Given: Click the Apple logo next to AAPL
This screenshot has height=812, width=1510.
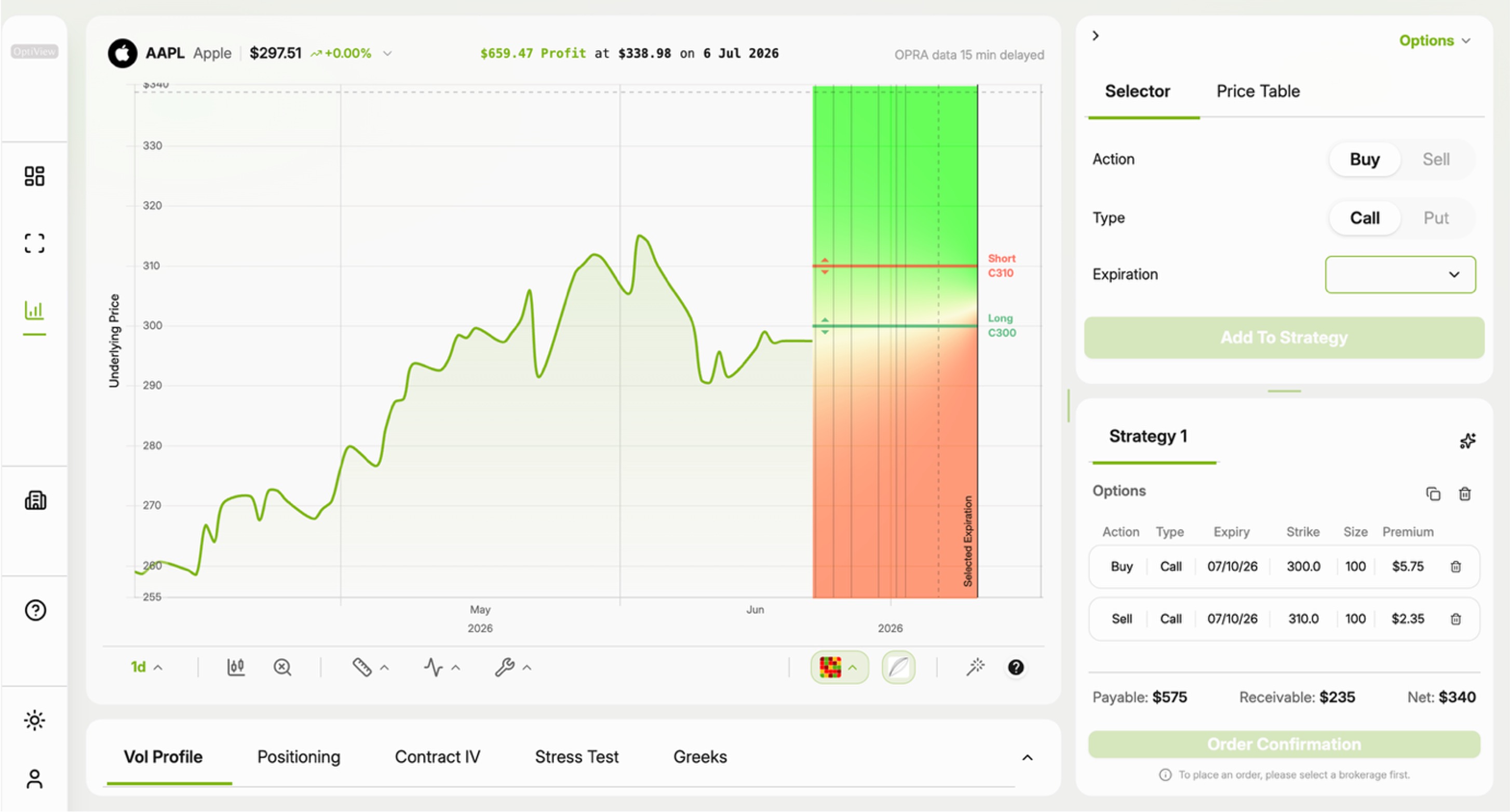Looking at the screenshot, I should coord(123,53).
